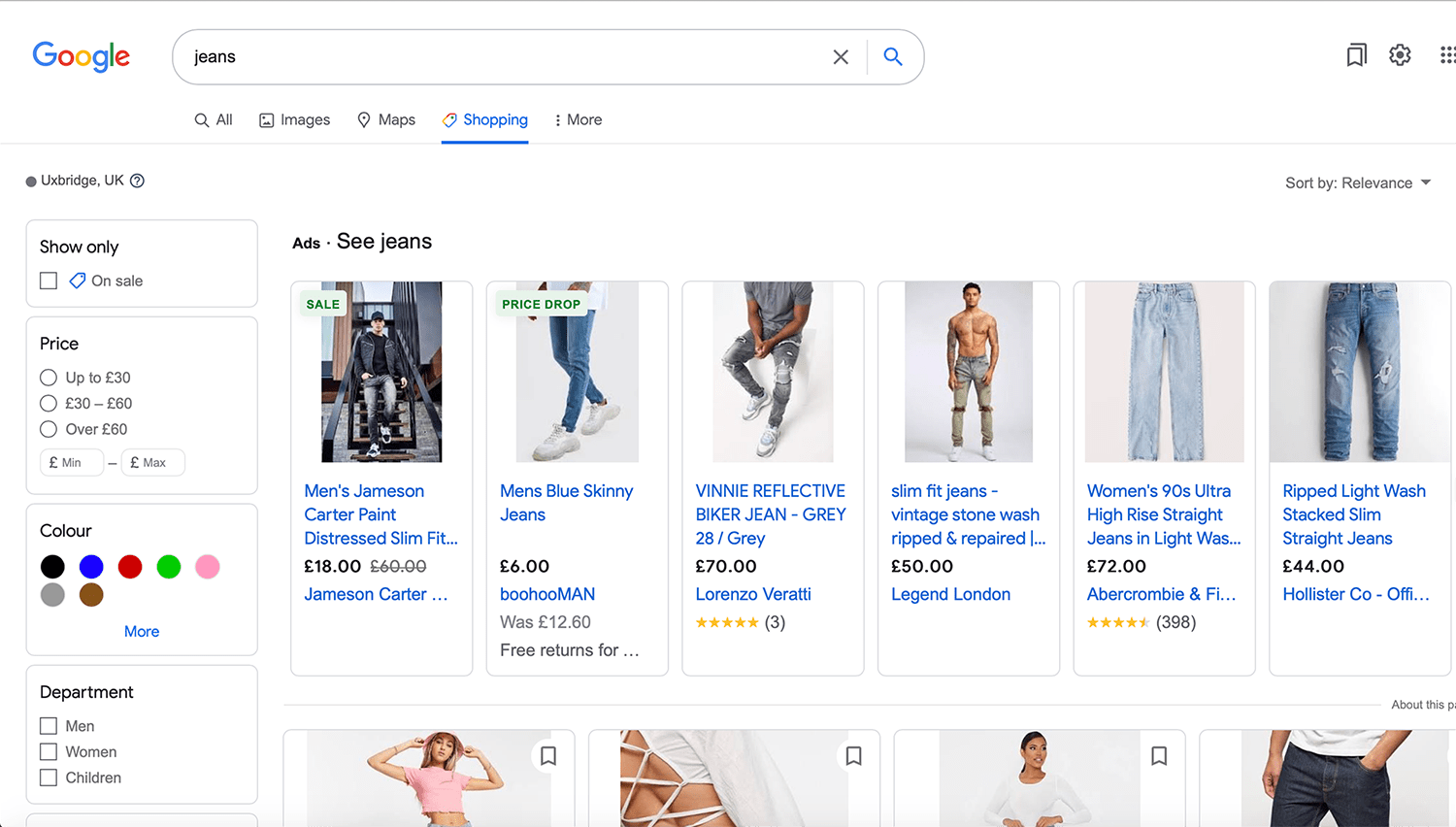Filter by green colour swatch

click(169, 567)
